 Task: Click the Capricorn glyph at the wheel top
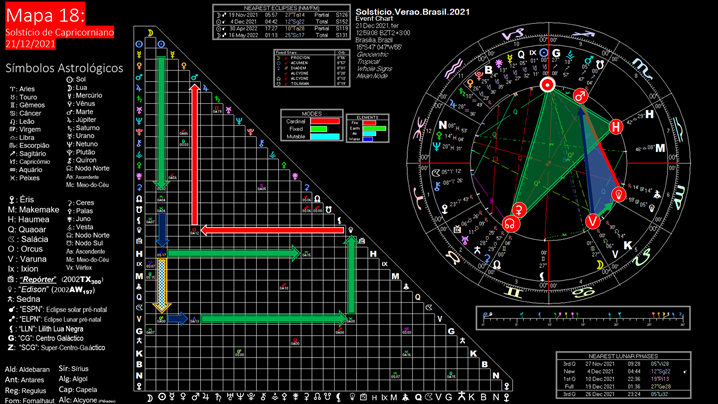pyautogui.click(x=512, y=34)
